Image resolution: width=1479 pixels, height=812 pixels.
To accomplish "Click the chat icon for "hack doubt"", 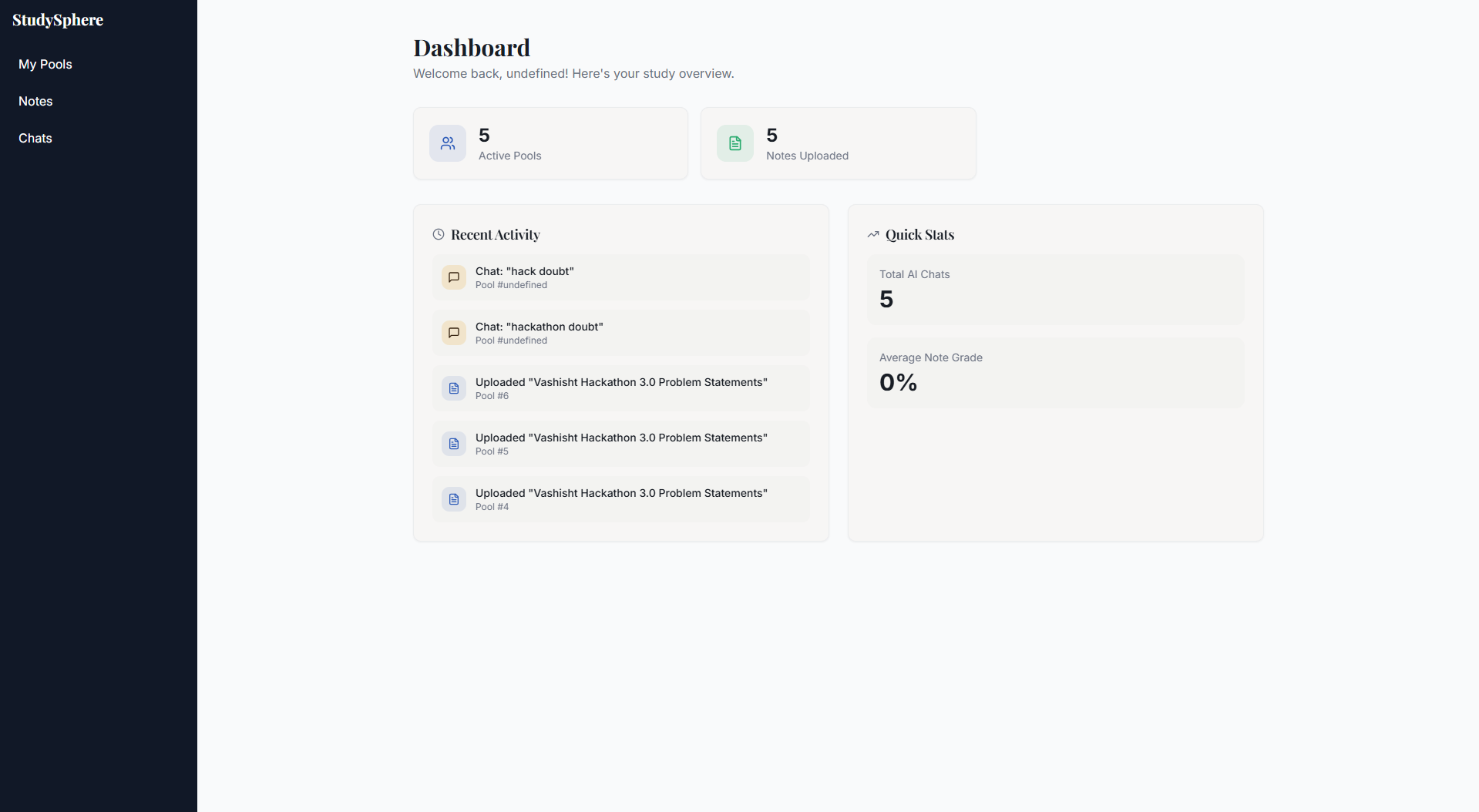I will [454, 277].
